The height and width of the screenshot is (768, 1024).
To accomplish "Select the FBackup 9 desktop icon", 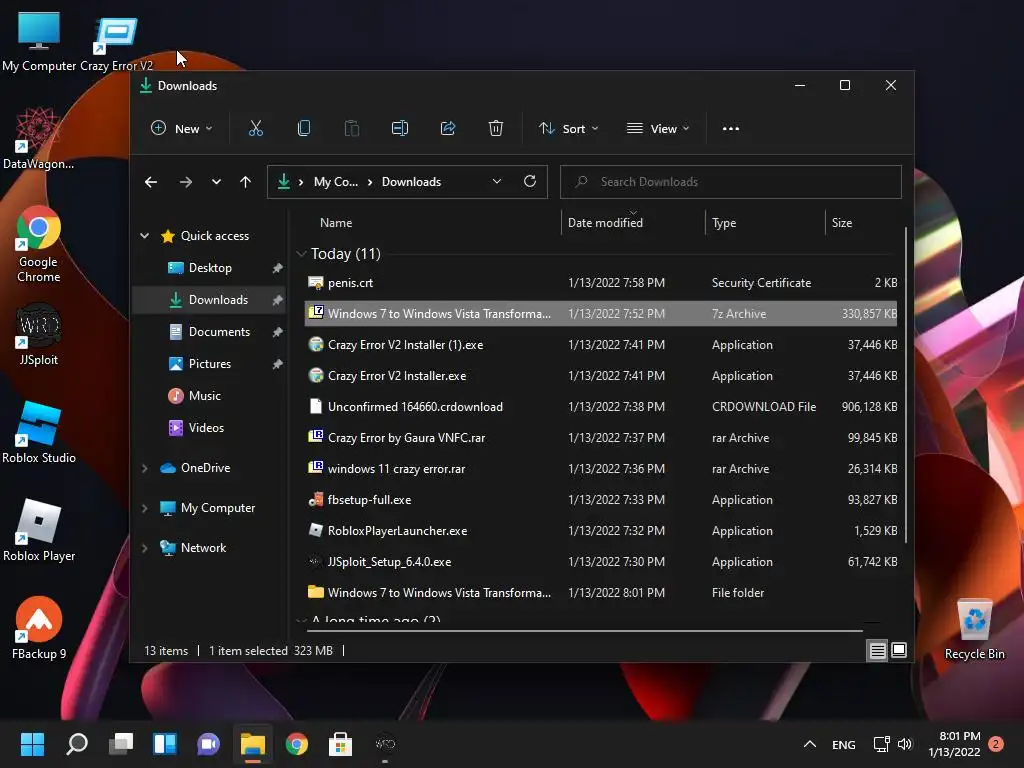I will [39, 628].
